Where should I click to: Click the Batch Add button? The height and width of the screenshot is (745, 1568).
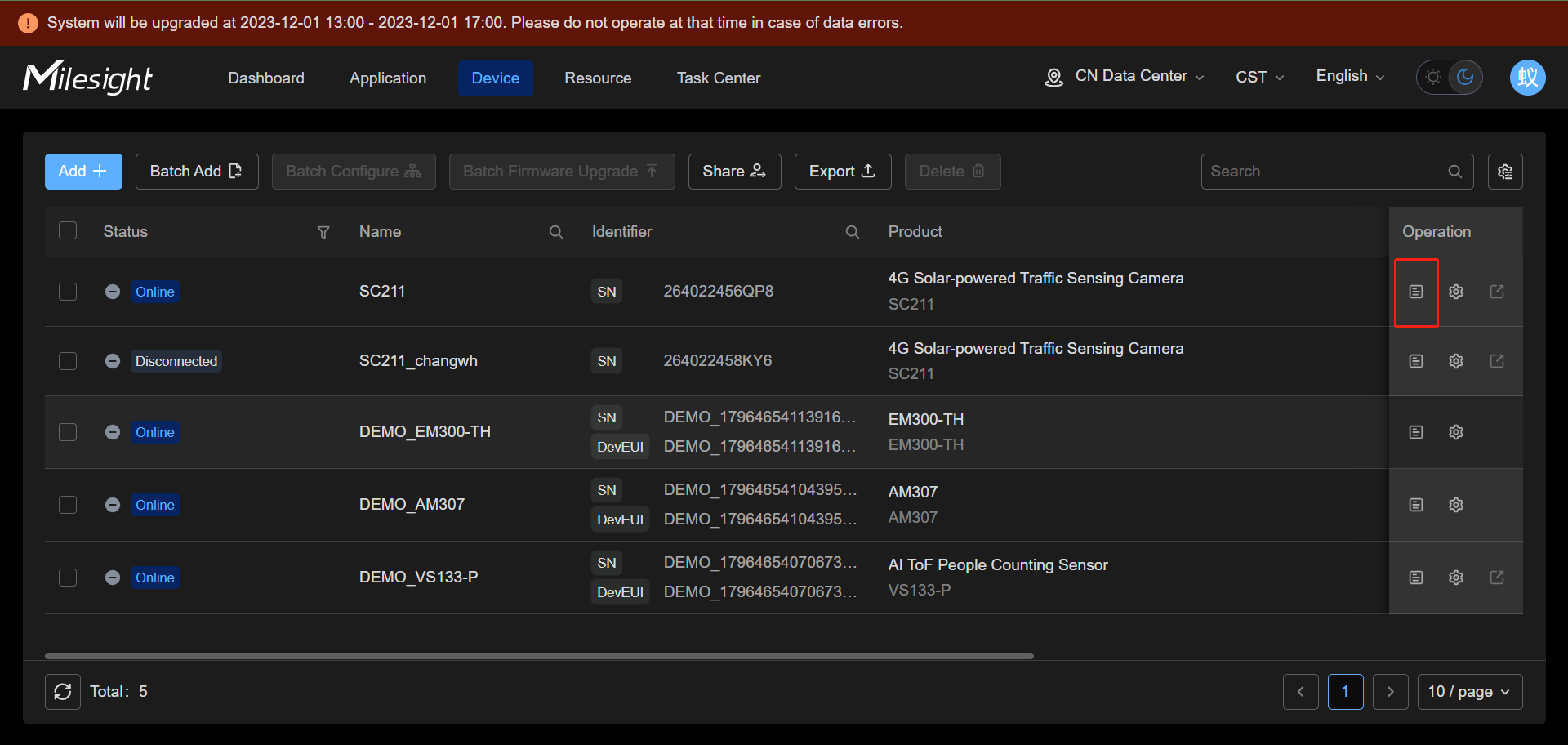point(197,172)
